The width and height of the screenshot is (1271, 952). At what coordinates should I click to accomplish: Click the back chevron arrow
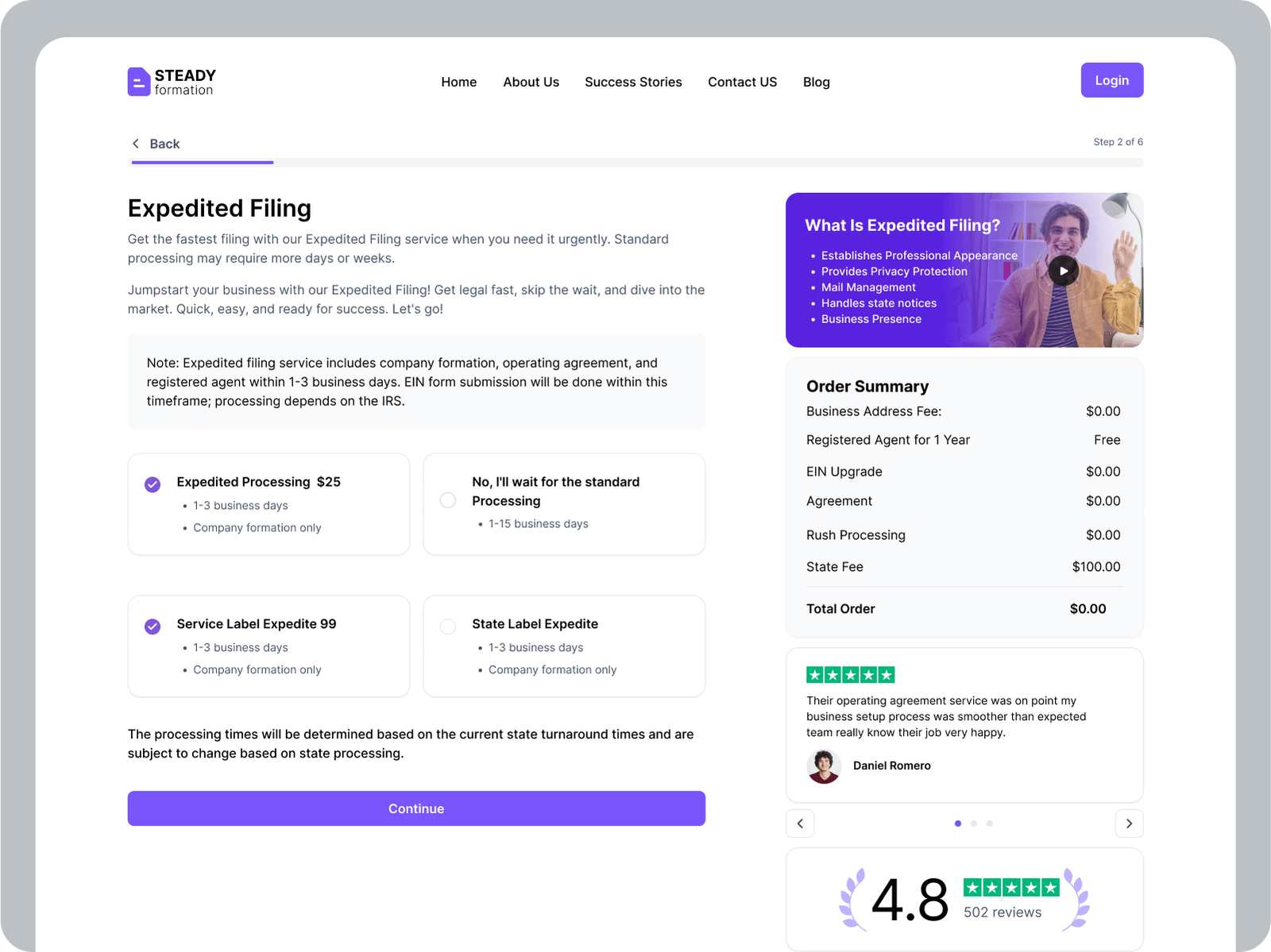[x=136, y=144]
